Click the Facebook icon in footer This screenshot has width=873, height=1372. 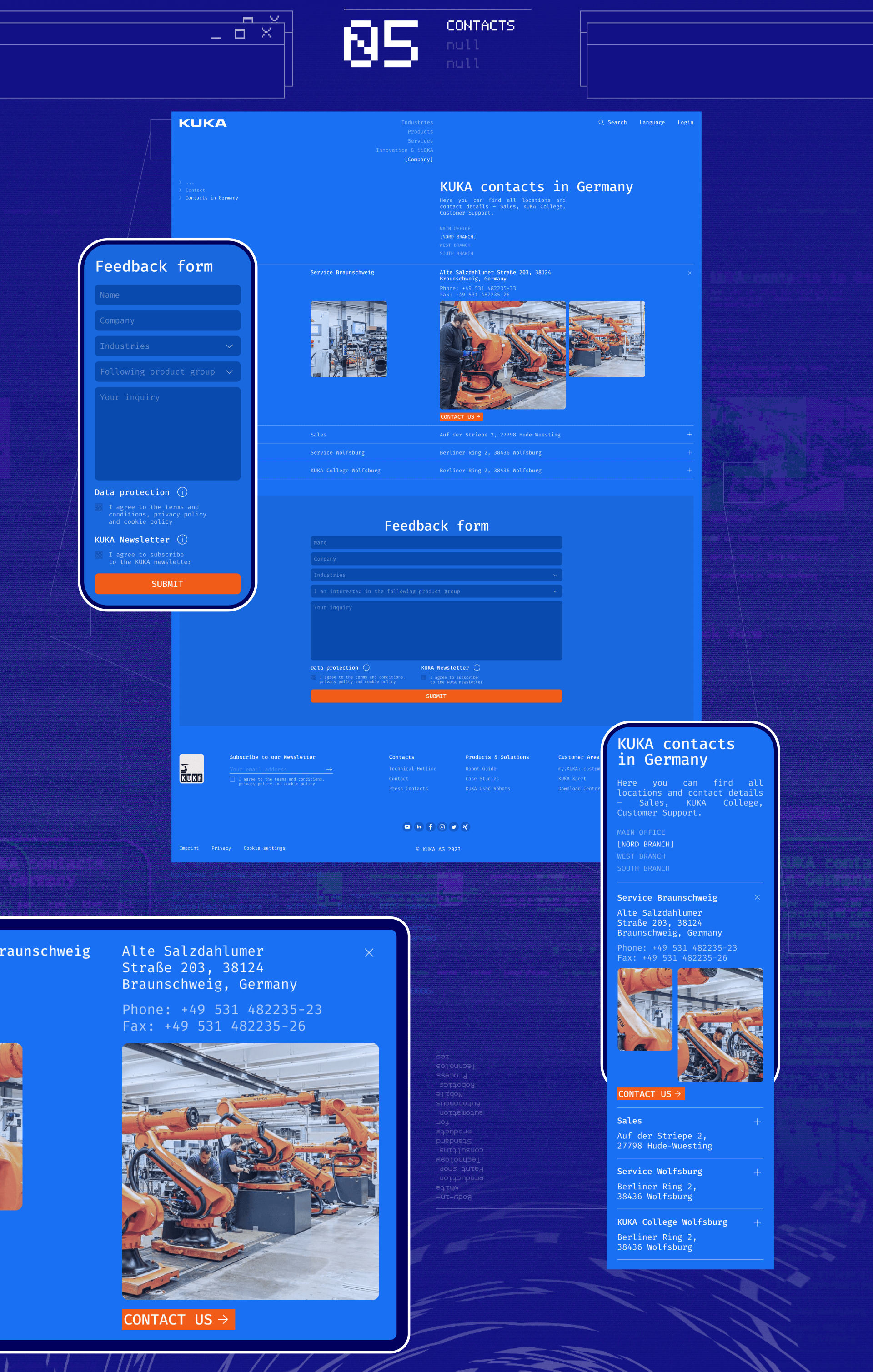tap(430, 827)
